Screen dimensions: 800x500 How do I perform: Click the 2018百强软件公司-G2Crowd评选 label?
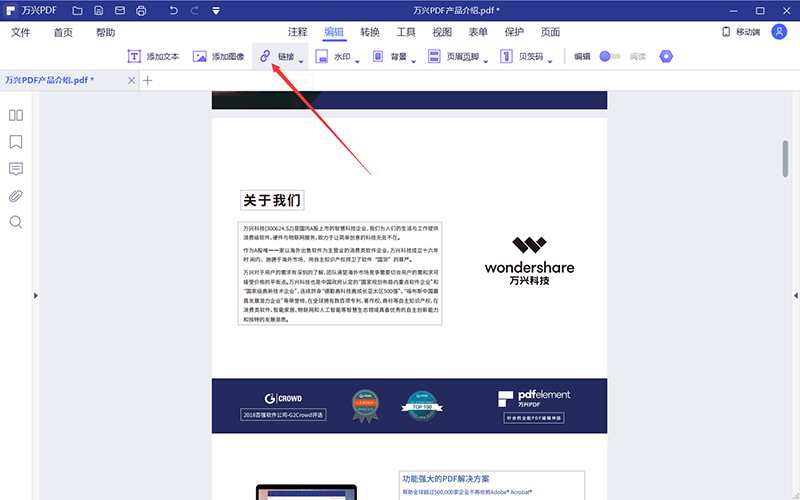[x=283, y=415]
